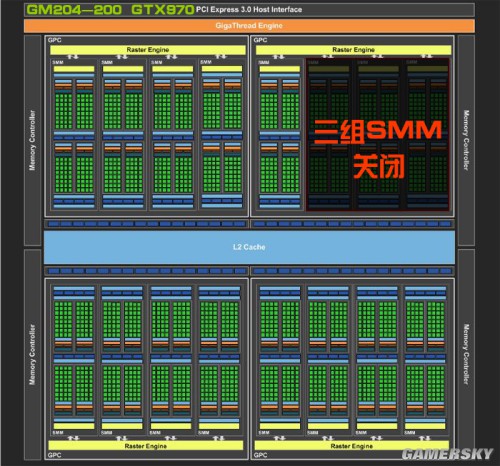
Task: Click the bottom-left GPC Raster Engine bar
Action: tap(146, 446)
